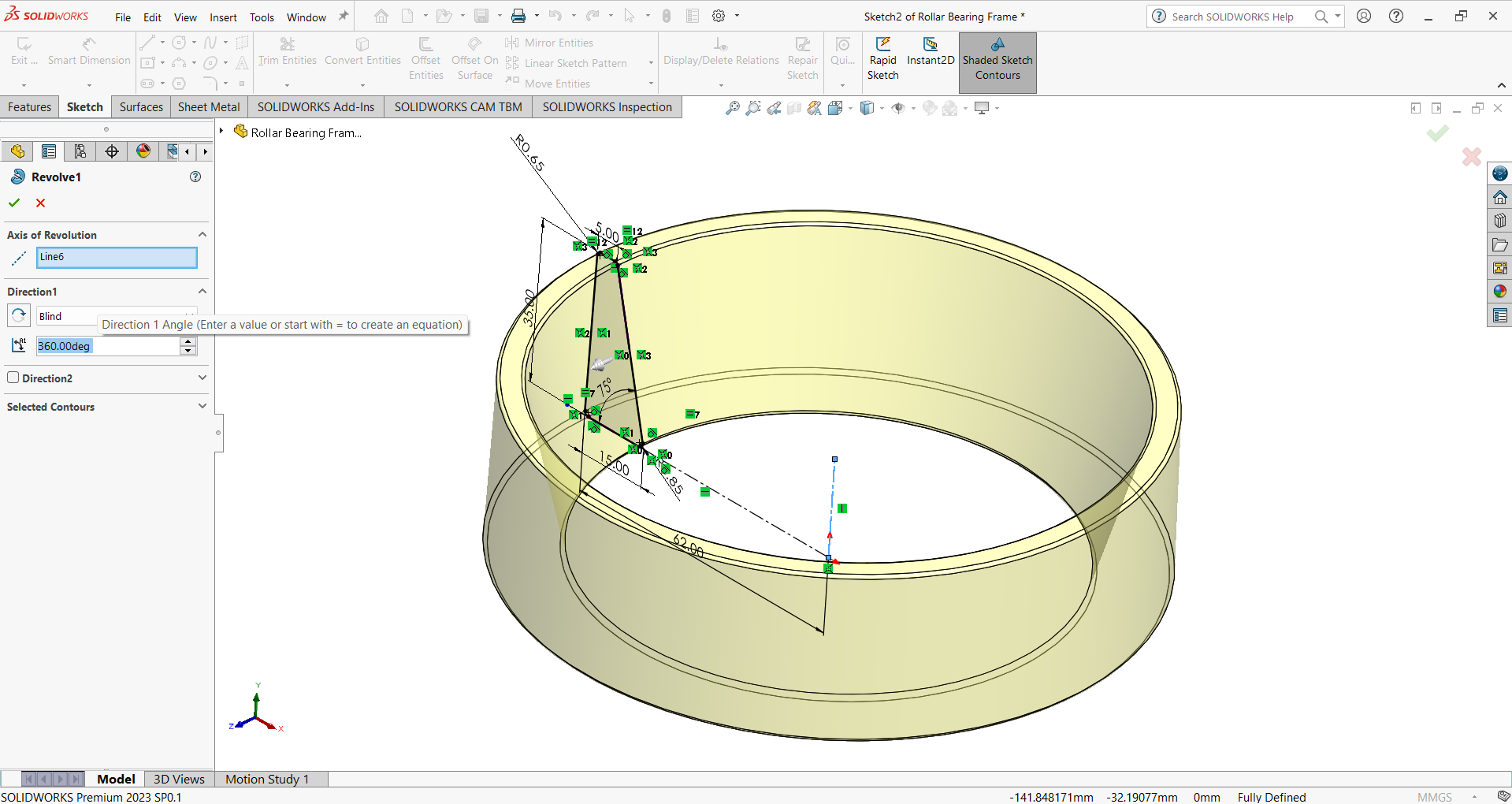Click the 3D Views tab
Viewport: 1512px width, 804px height.
click(179, 779)
